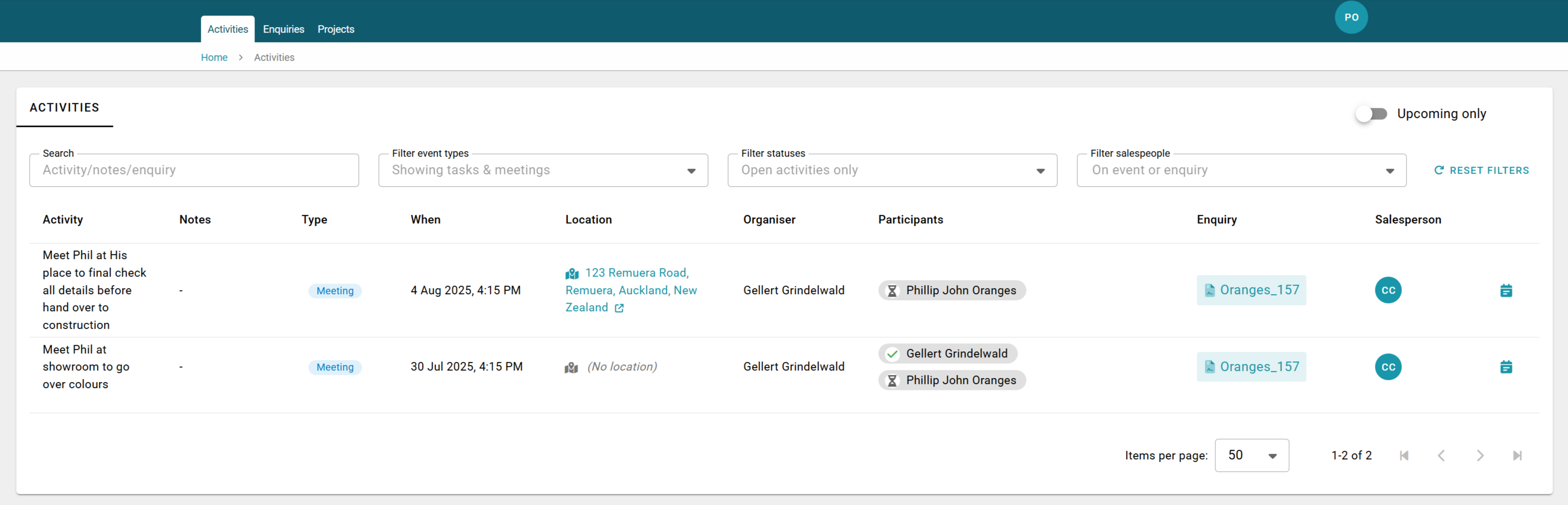Click the map icon next to 123 Remuera Road

click(x=572, y=274)
